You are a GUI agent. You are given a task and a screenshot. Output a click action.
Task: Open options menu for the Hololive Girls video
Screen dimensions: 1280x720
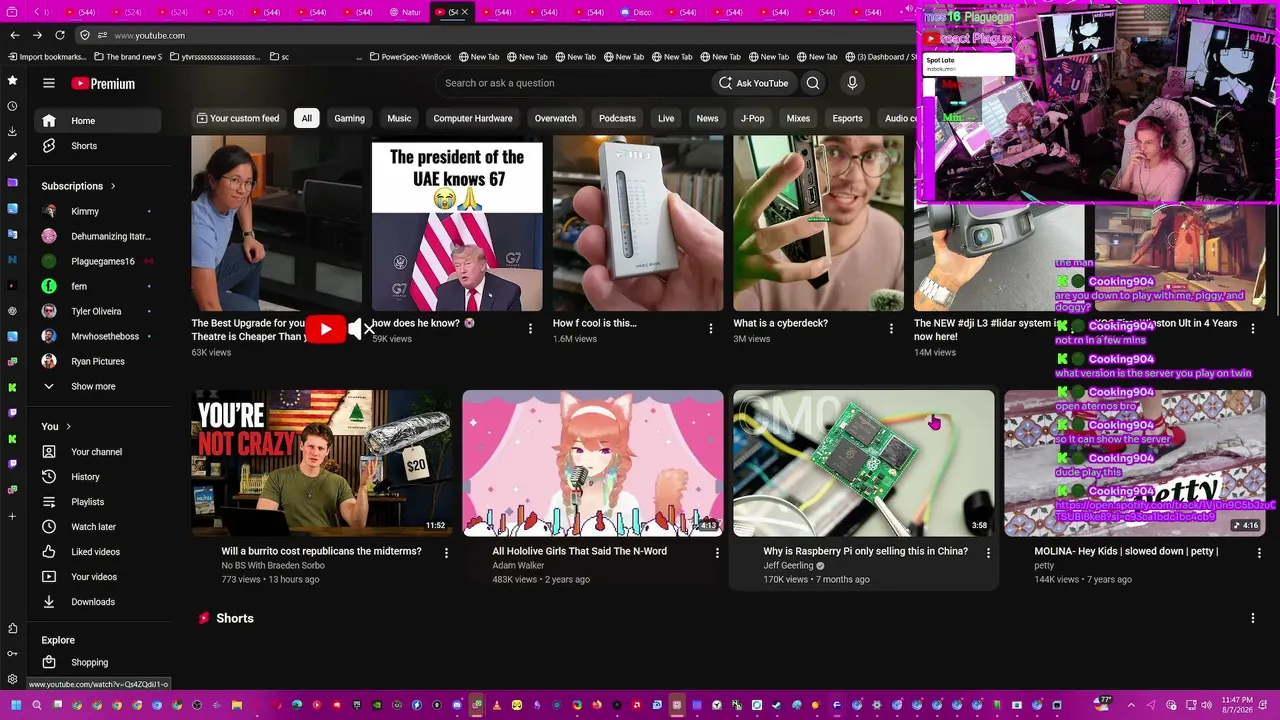pos(717,552)
